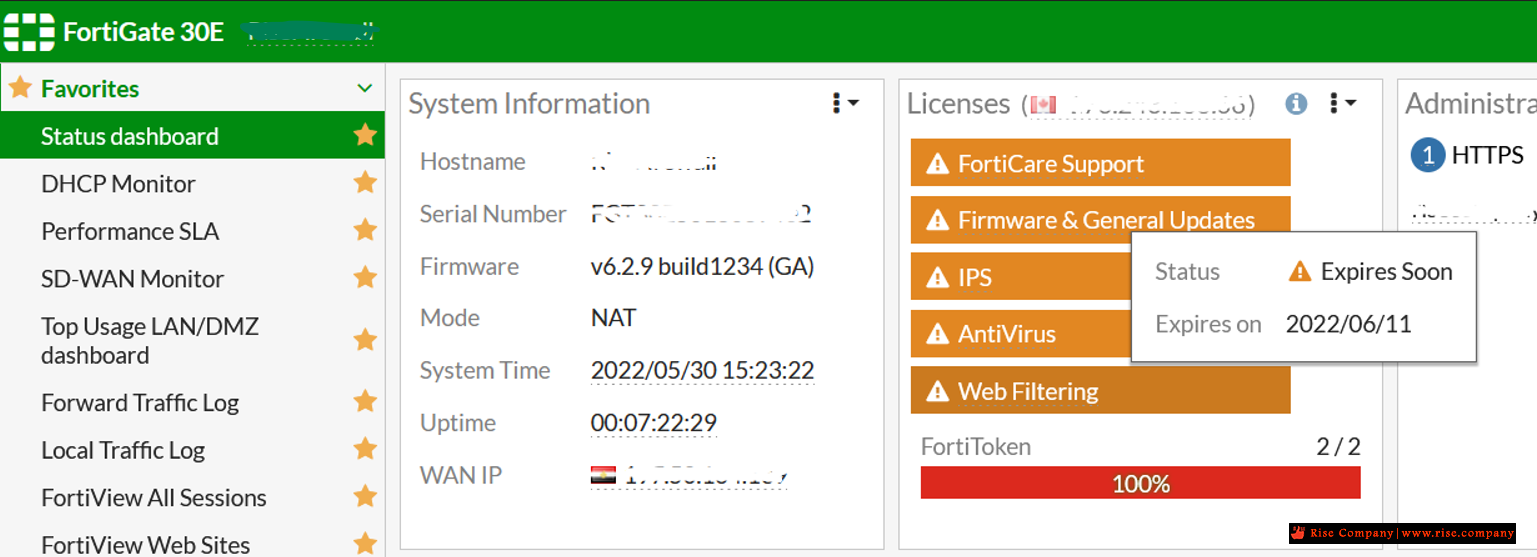Screen dimensions: 1537x557
Task: Click the FortiToken 100% usage bar
Action: point(1140,483)
